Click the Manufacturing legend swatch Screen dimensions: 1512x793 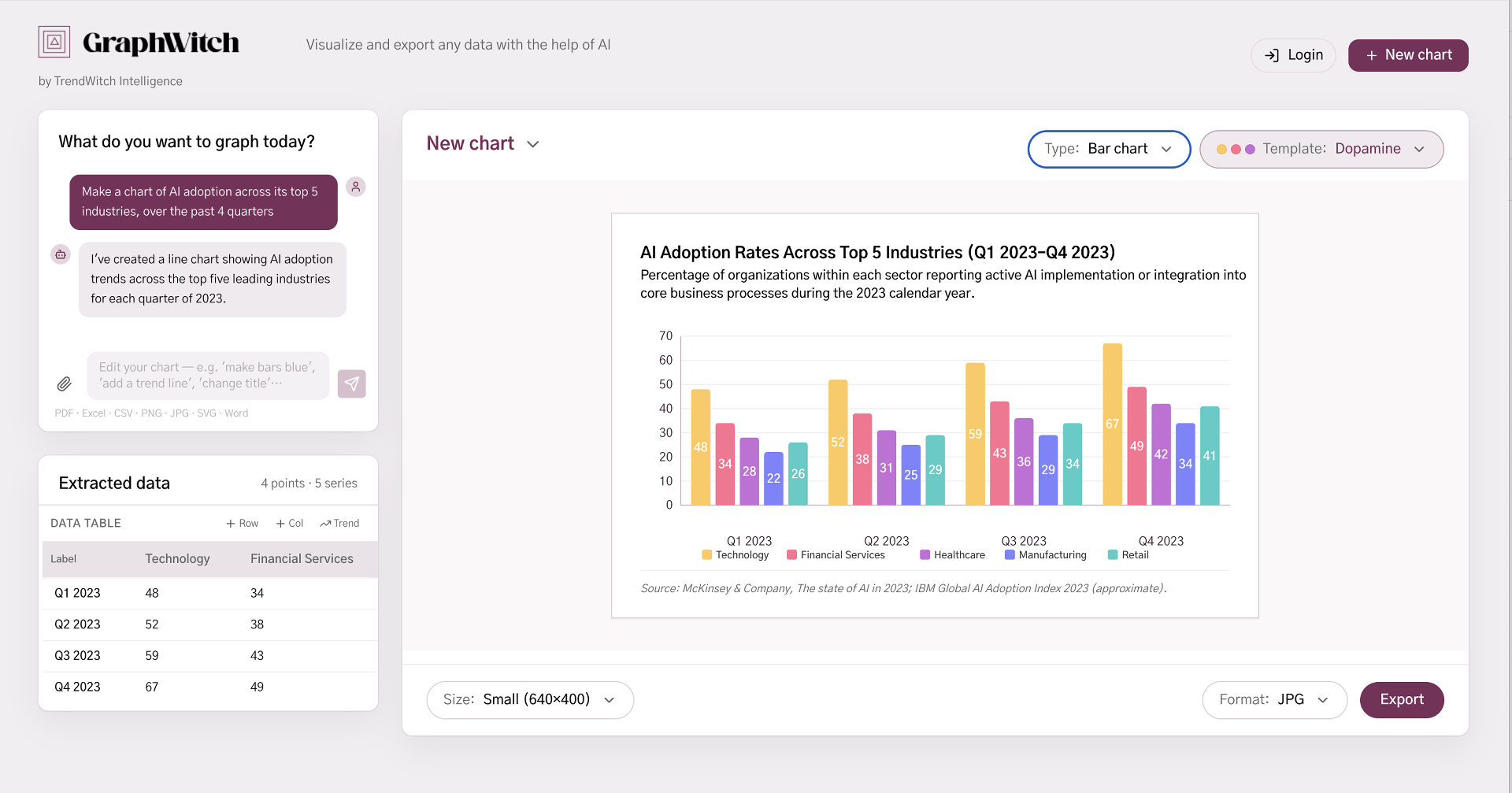1010,554
